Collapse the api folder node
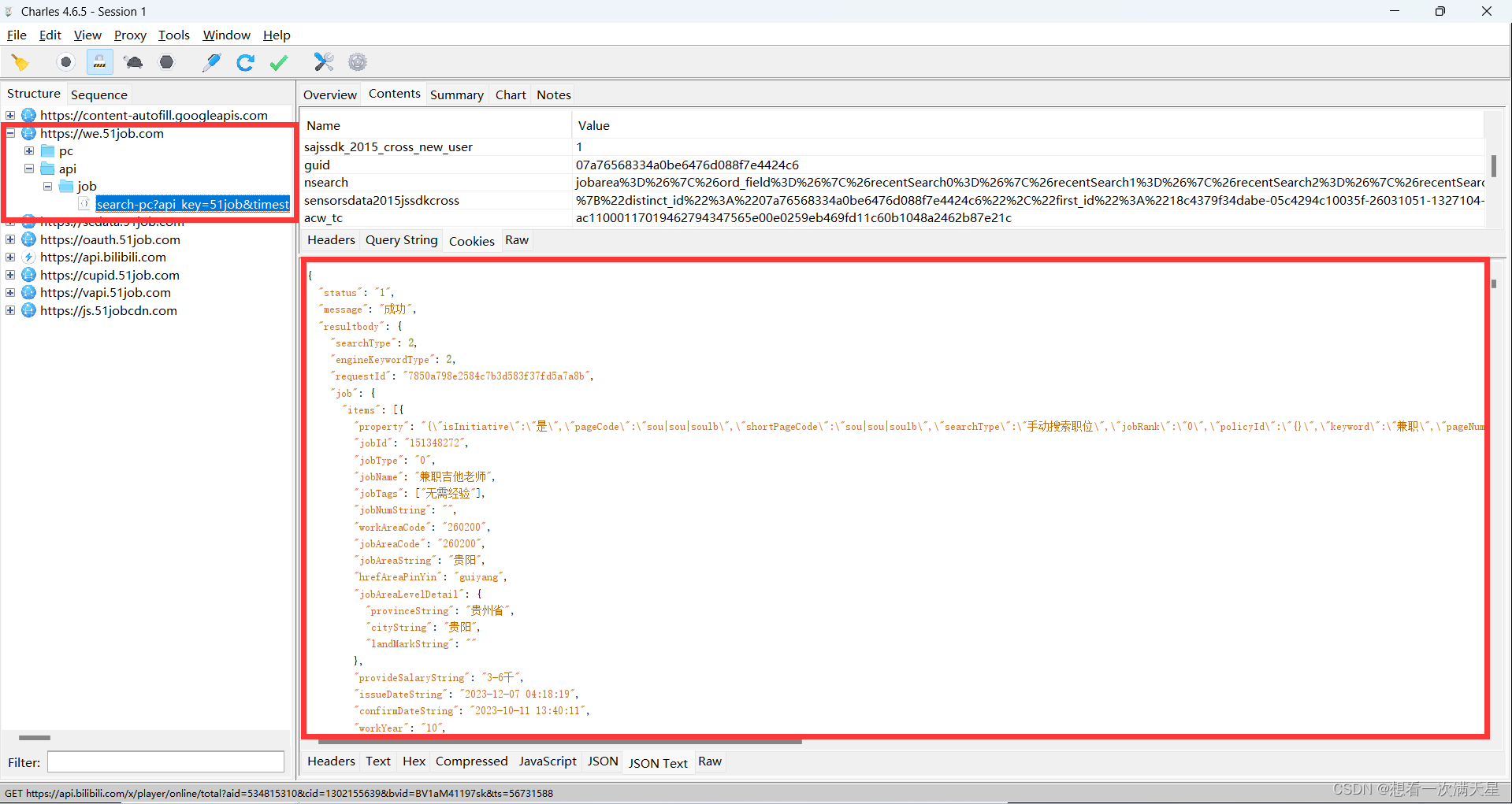Image resolution: width=1512 pixels, height=804 pixels. pyautogui.click(x=29, y=169)
